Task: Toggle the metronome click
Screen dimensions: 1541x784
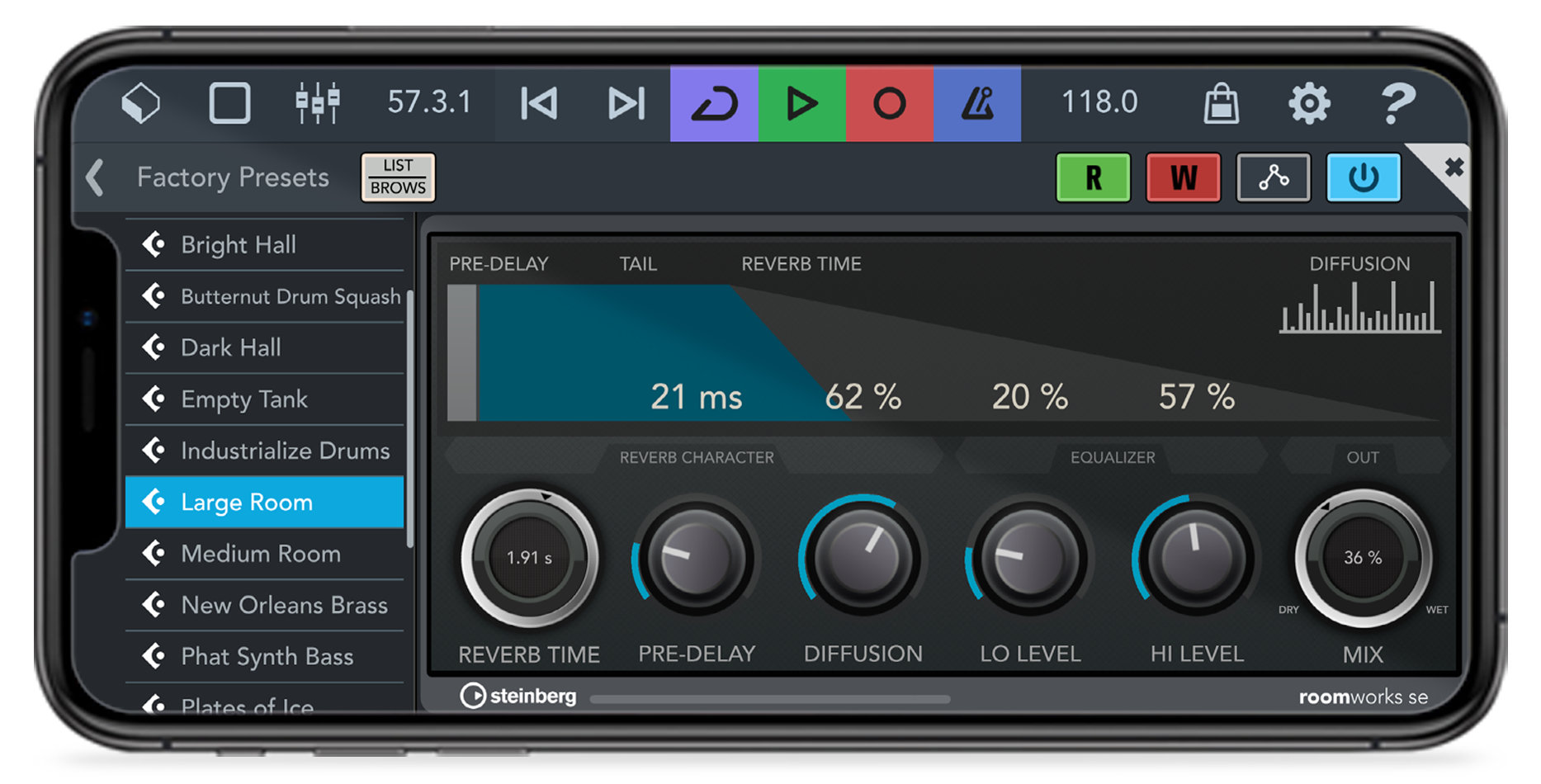Action: coord(978,101)
